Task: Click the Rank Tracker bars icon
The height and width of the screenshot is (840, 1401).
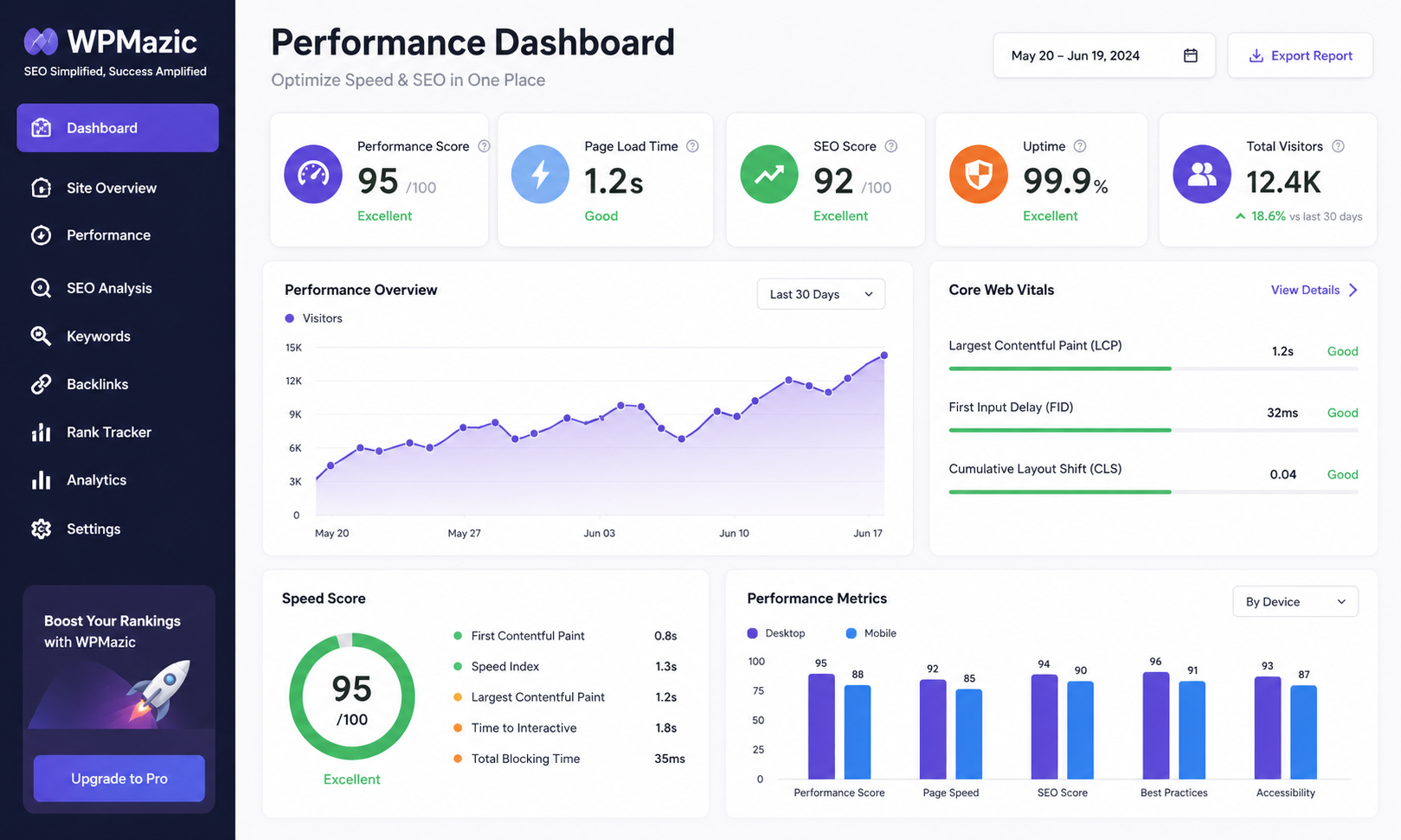Action: 41,433
